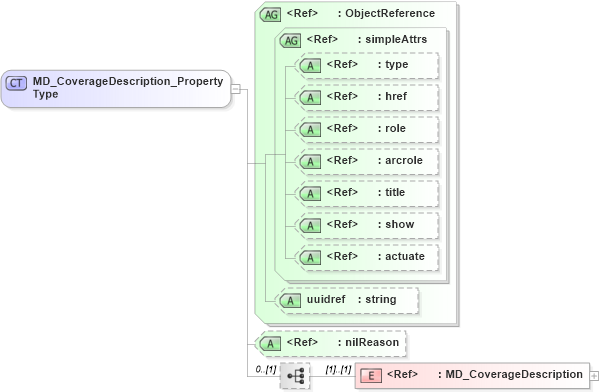The image size is (599, 392).
Task: Select the ': role' attribute reference
Action: pos(392,128)
